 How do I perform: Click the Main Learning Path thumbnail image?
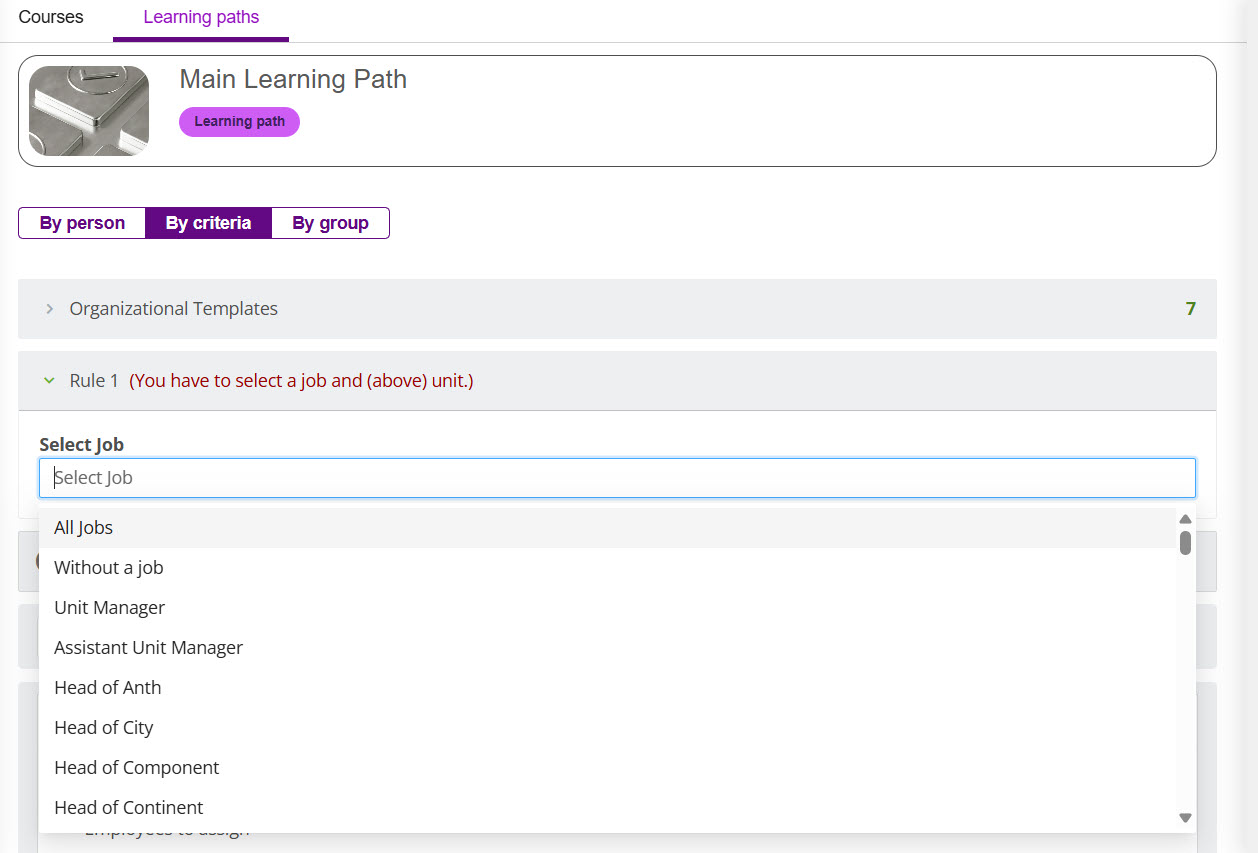tap(89, 111)
